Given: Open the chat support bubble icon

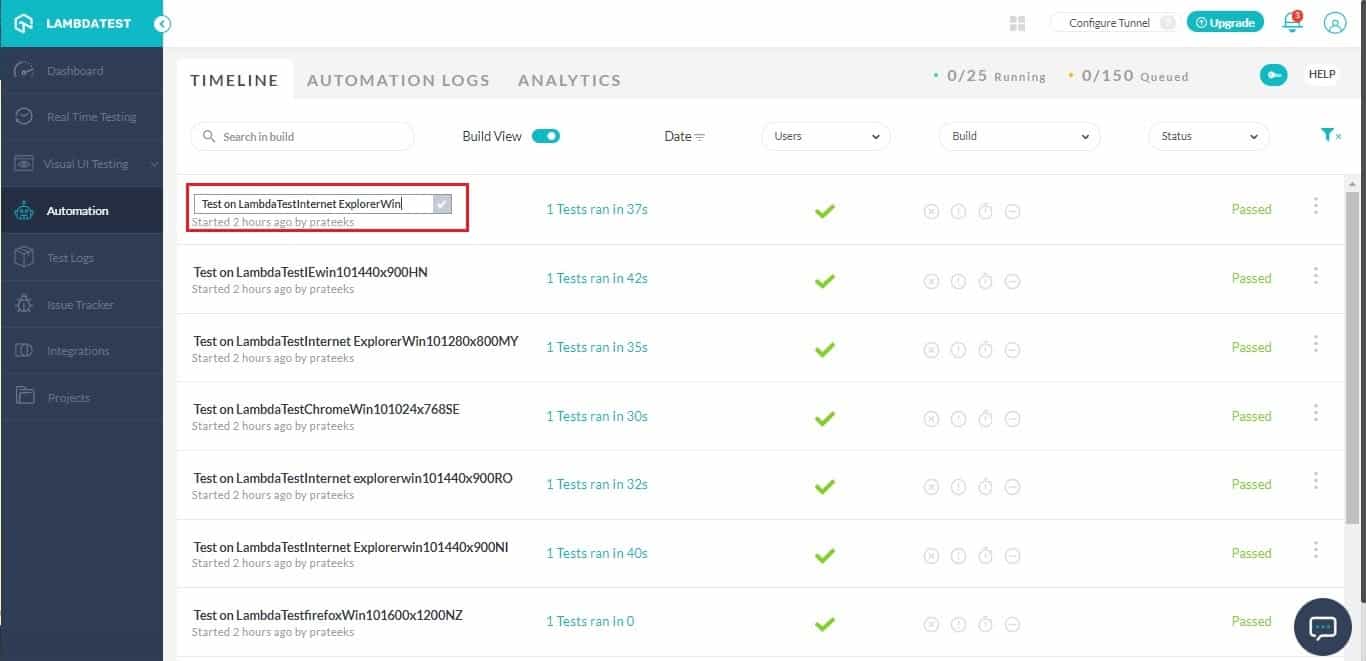Looking at the screenshot, I should pyautogui.click(x=1322, y=627).
